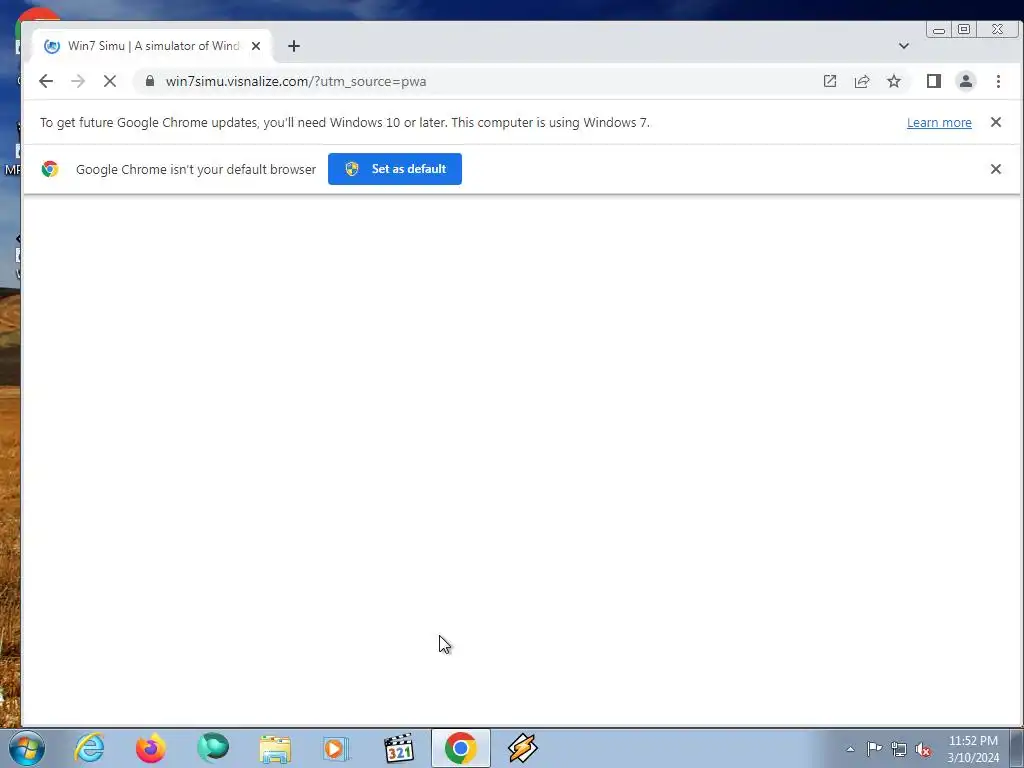Image resolution: width=1024 pixels, height=768 pixels.
Task: Open the green globe browser taskbar icon
Action: (213, 748)
